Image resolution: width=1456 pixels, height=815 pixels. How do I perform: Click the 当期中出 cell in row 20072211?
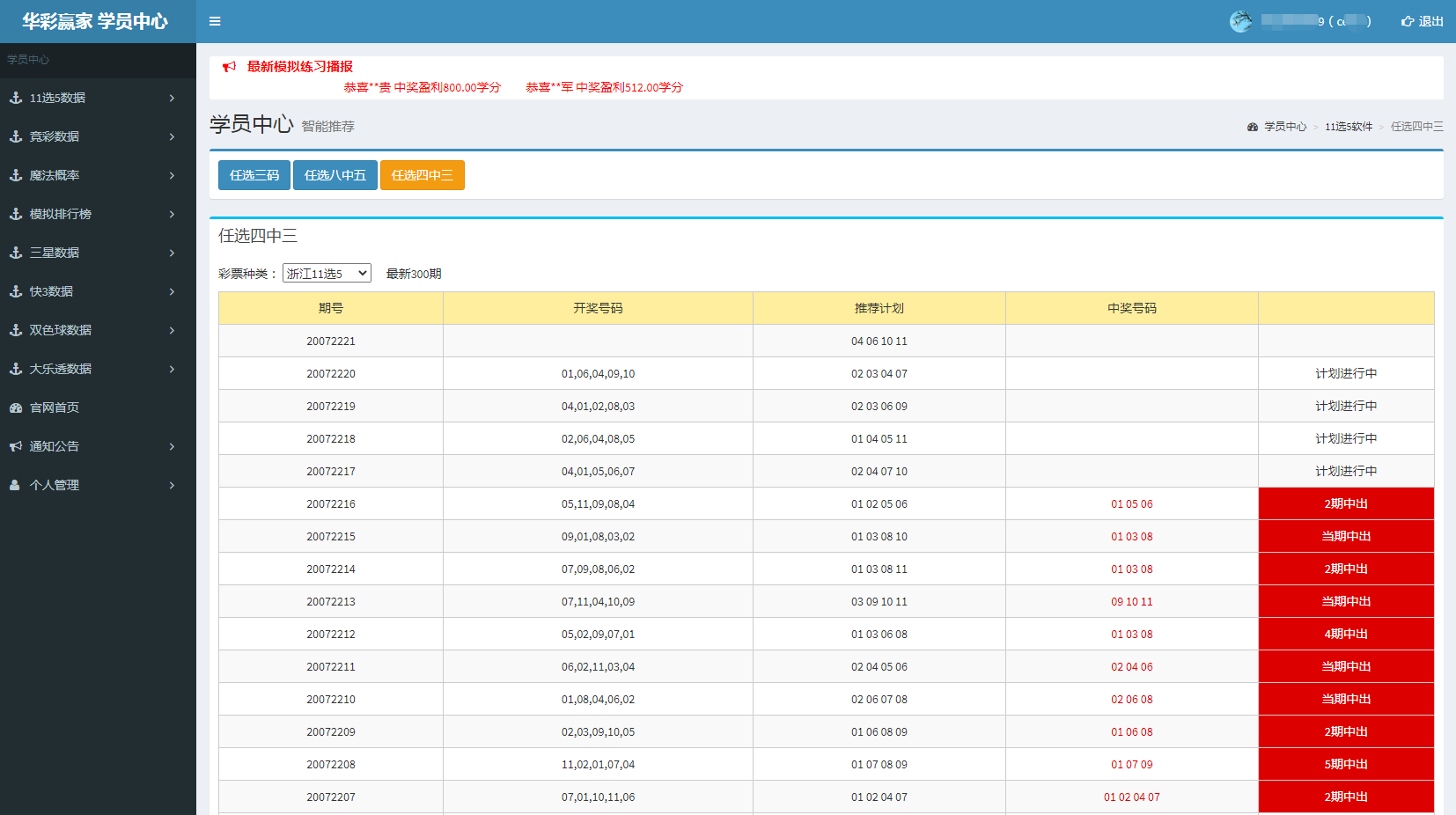[x=1346, y=667]
